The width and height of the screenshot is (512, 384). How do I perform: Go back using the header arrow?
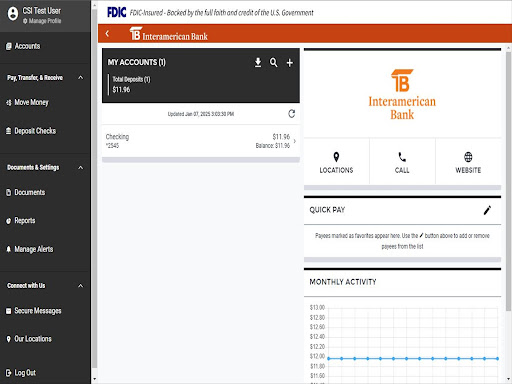pos(107,33)
